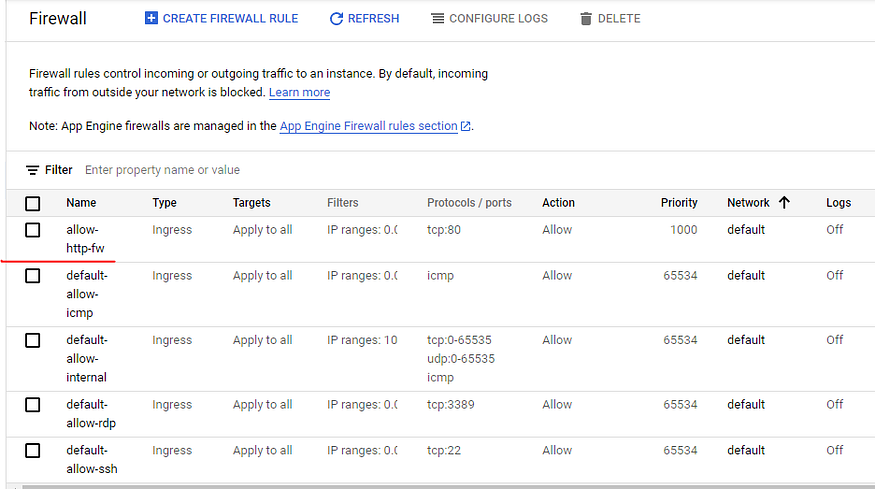
Task: Open the default-allow-rdp rule name
Action: point(91,414)
